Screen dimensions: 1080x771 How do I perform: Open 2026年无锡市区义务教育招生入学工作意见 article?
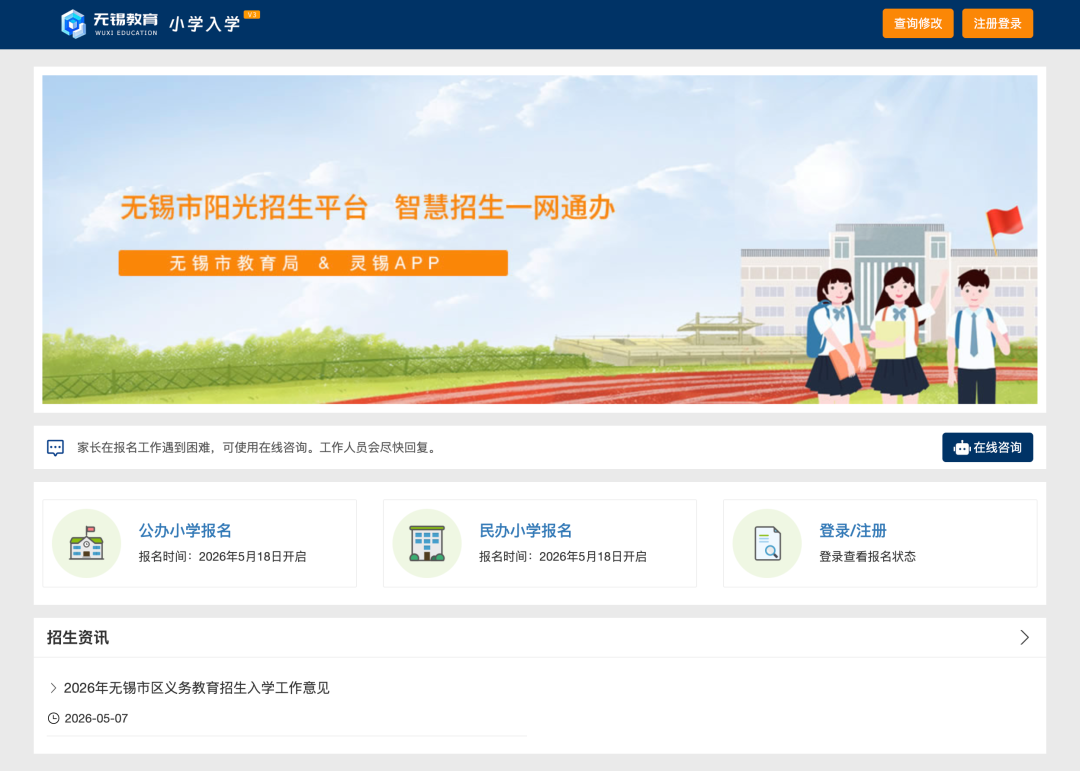pyautogui.click(x=196, y=688)
